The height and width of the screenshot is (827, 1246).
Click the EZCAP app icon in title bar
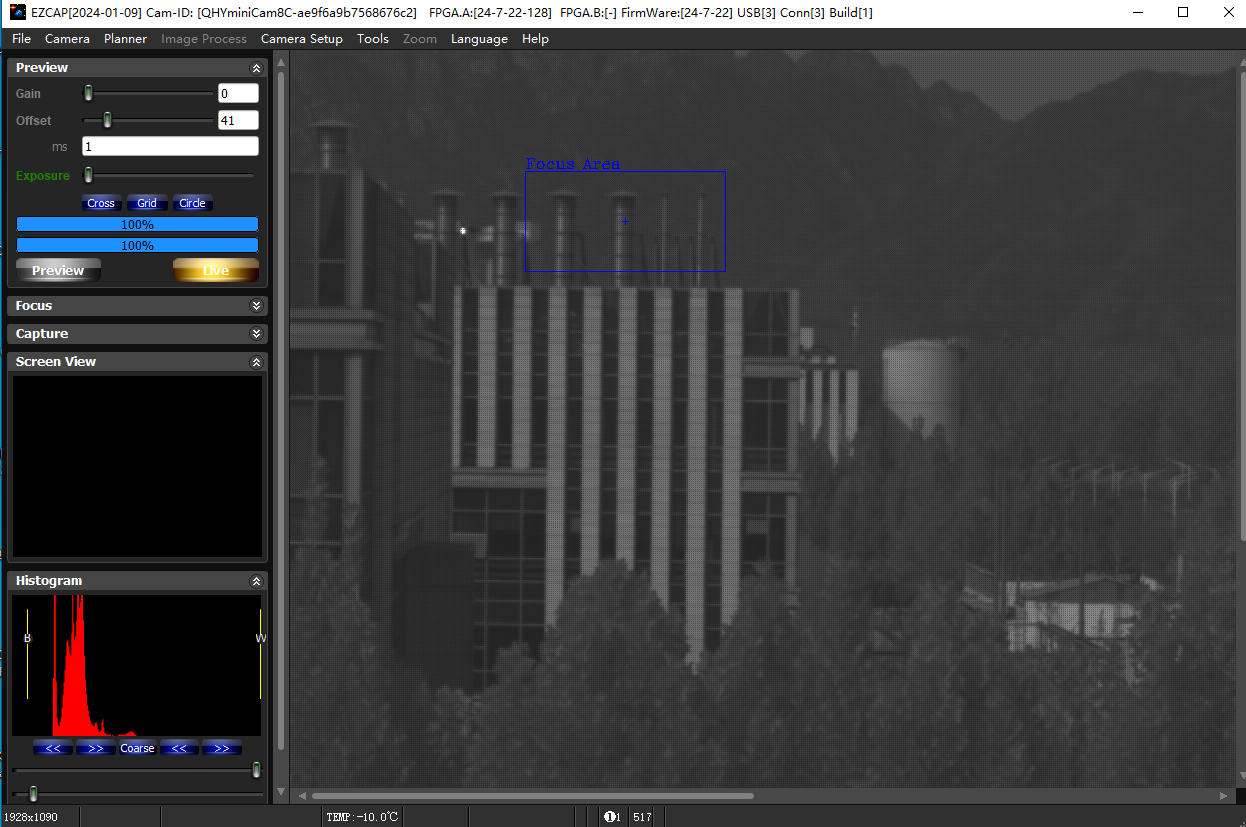17,12
